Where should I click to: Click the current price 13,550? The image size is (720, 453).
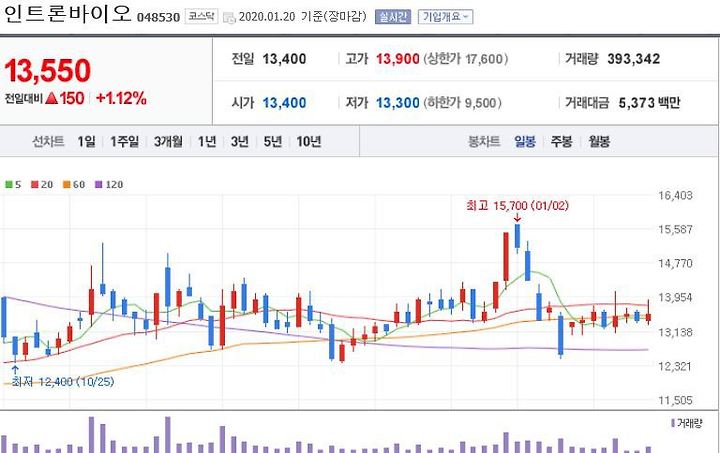[x=48, y=71]
